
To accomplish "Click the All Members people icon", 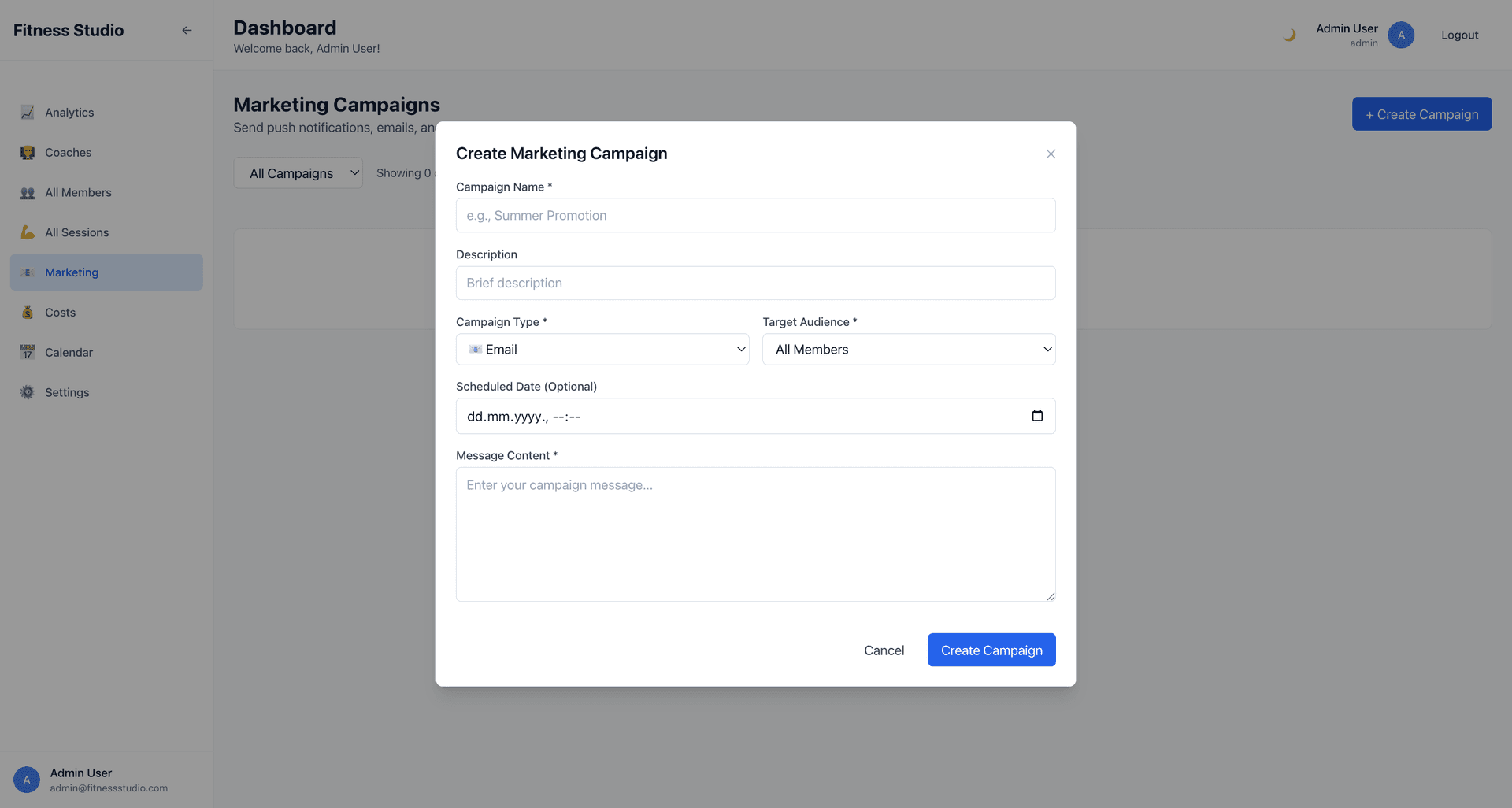I will (x=28, y=192).
